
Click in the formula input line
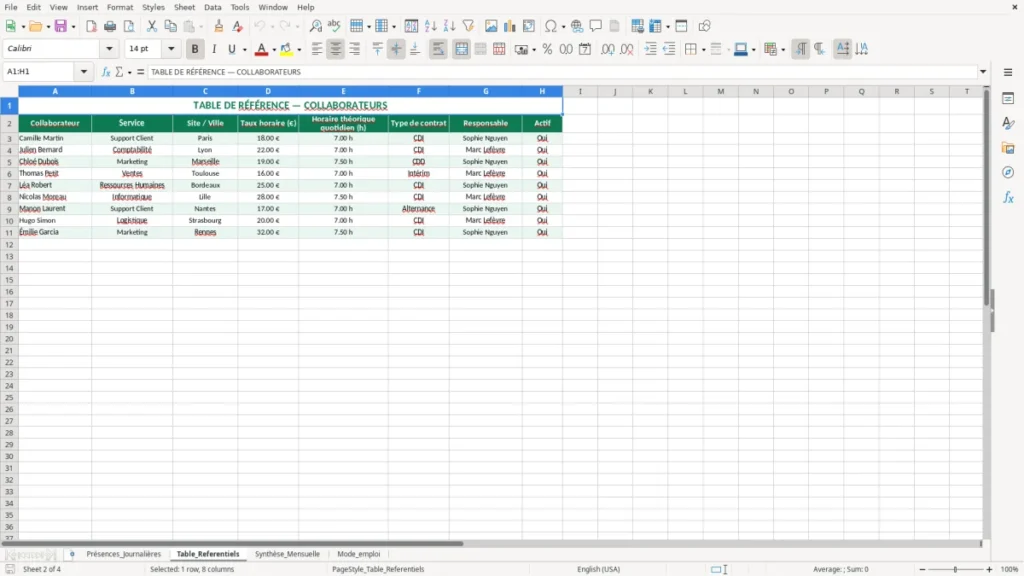coord(562,72)
